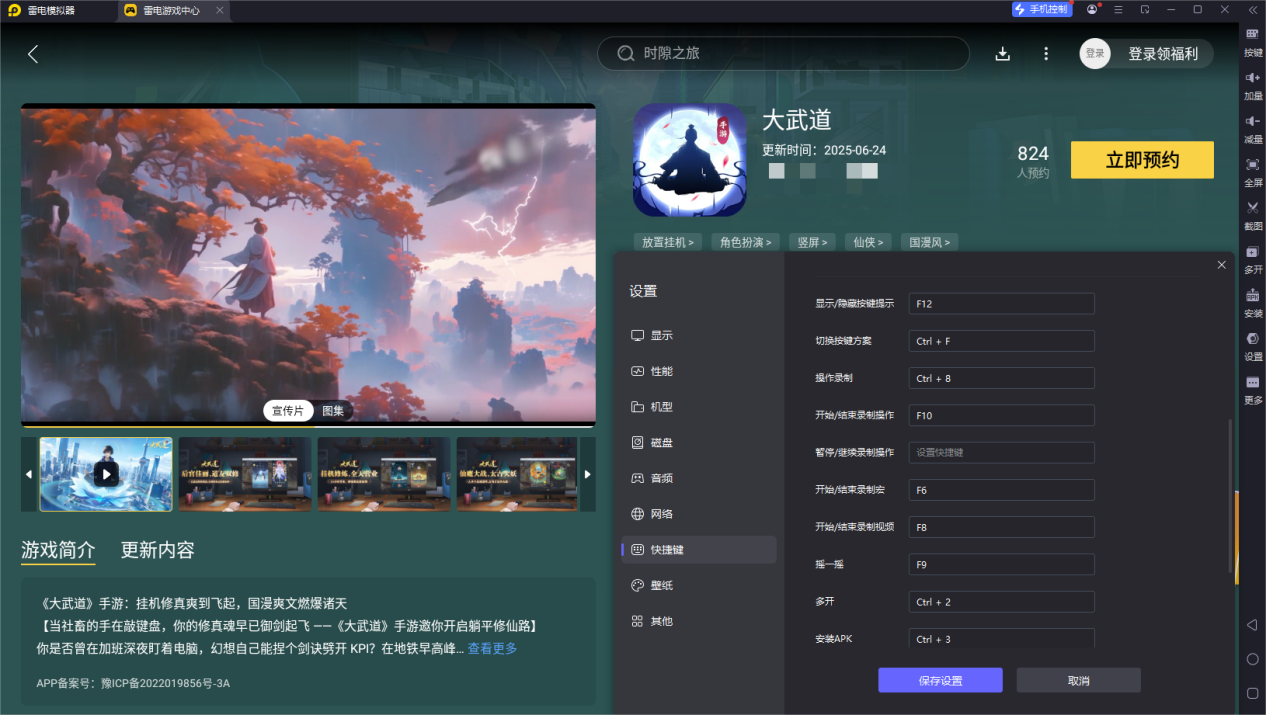
Task: Open title bar hamburger menu
Action: [1118, 9]
